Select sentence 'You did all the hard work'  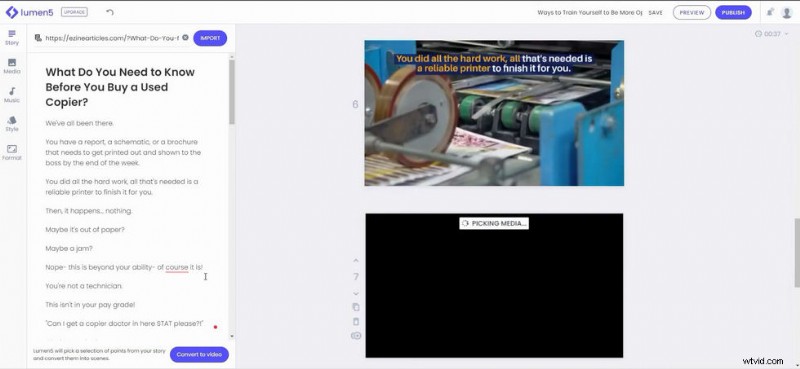coord(122,187)
